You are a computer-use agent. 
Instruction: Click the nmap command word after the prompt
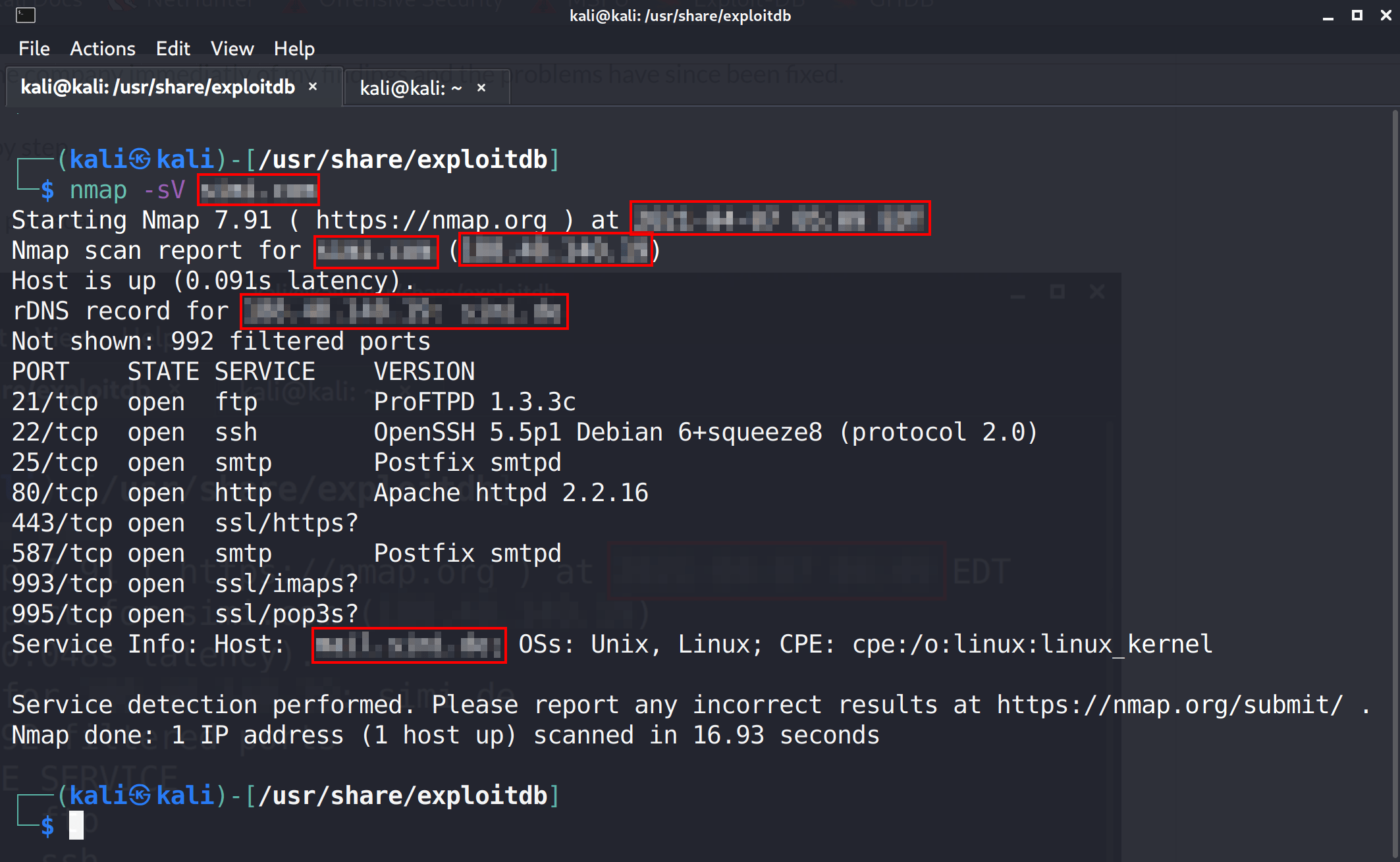pyautogui.click(x=98, y=190)
